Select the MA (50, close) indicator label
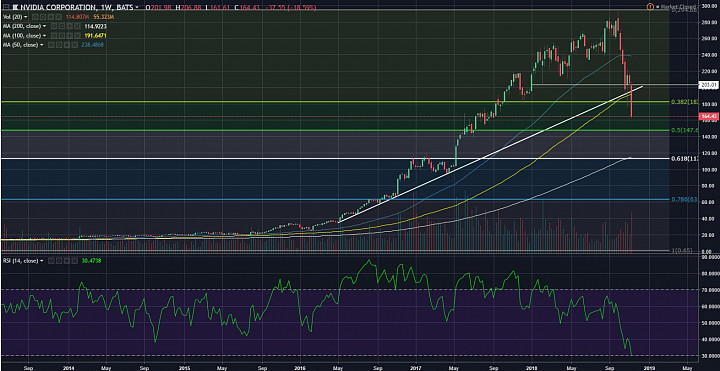Viewport: 720px width, 371px height. [20, 45]
